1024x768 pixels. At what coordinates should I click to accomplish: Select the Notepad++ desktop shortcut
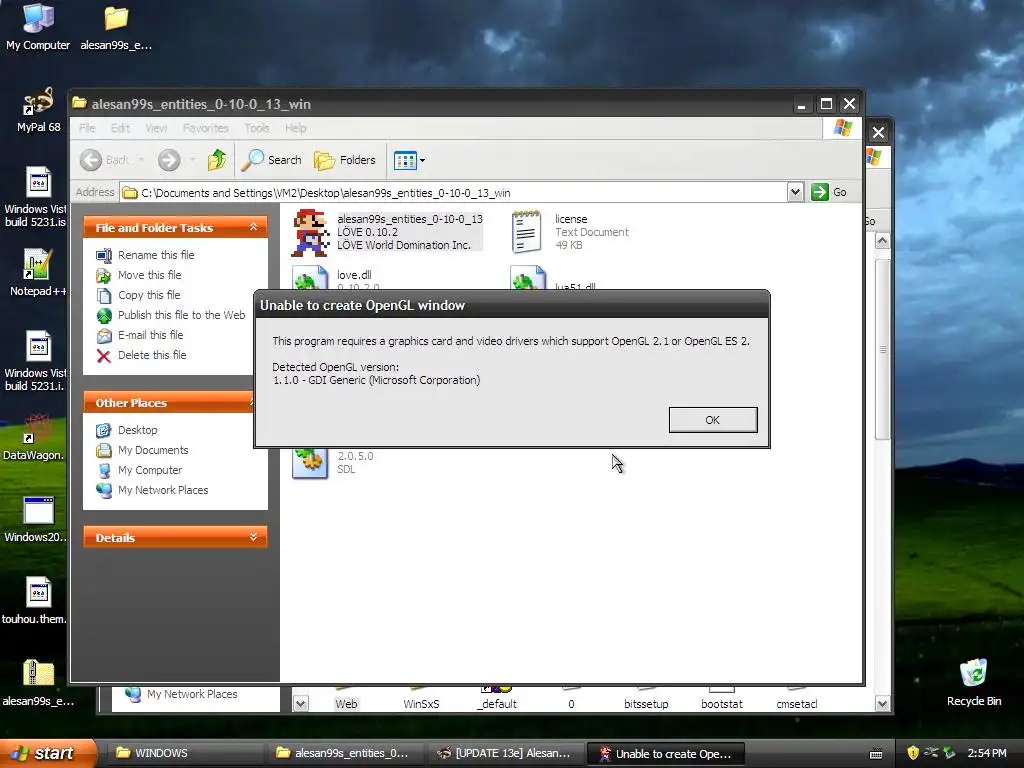37,272
